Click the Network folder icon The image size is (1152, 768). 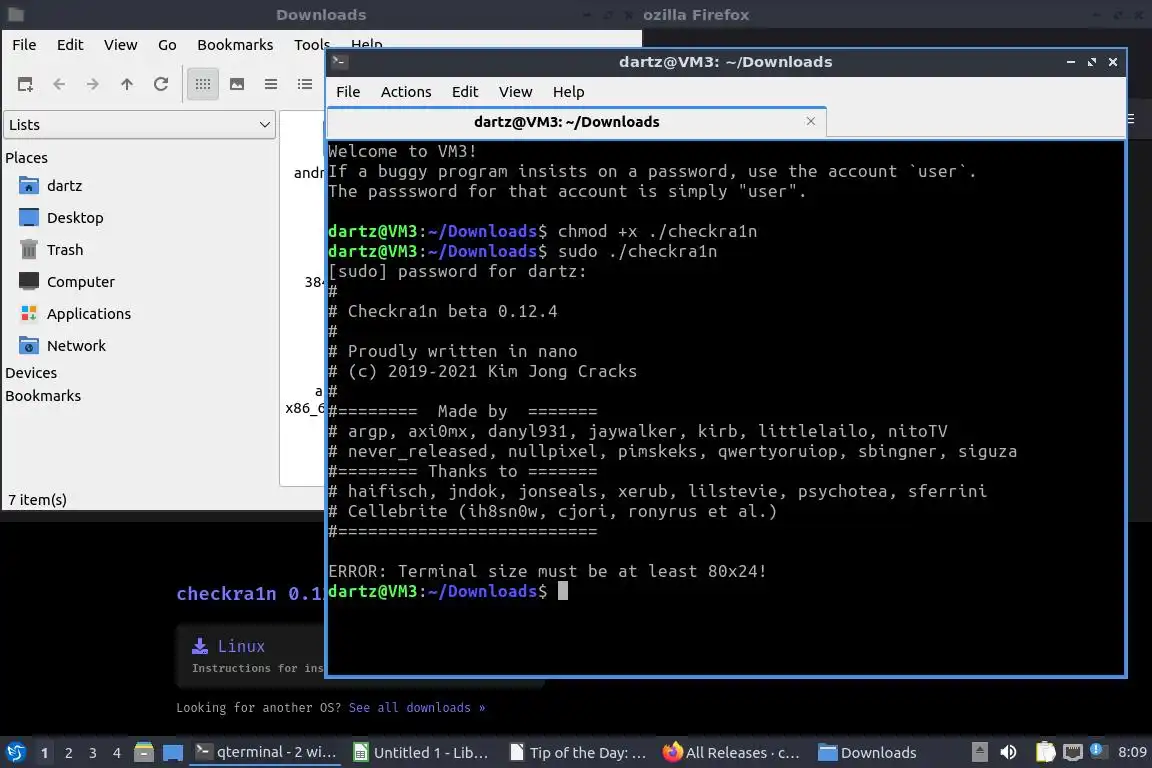(x=29, y=345)
